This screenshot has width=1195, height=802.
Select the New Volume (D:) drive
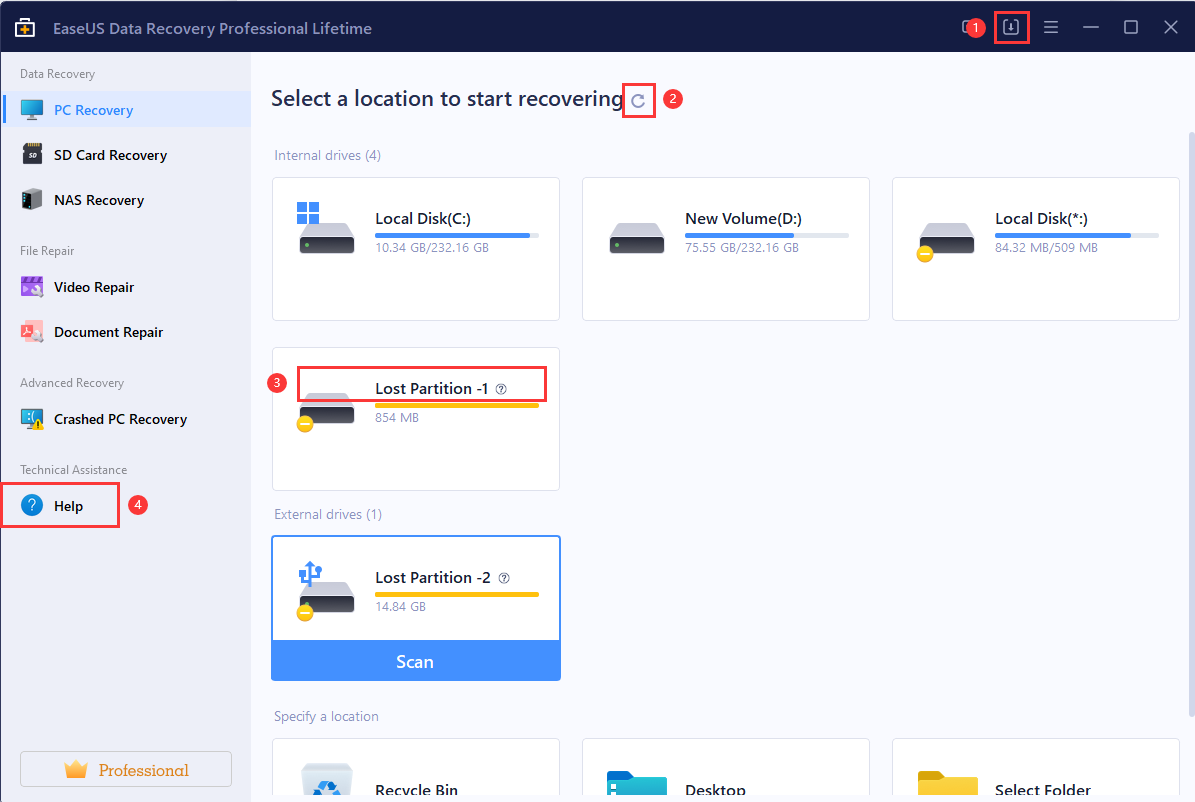(725, 249)
